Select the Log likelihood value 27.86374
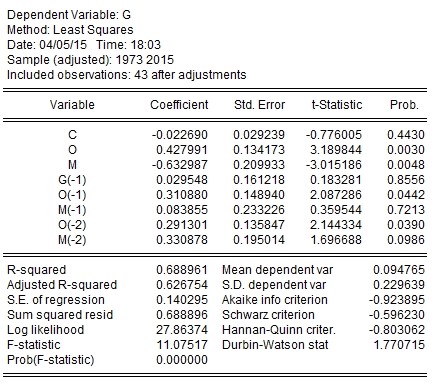Image resolution: width=443 pixels, height=390 pixels. pos(182,330)
